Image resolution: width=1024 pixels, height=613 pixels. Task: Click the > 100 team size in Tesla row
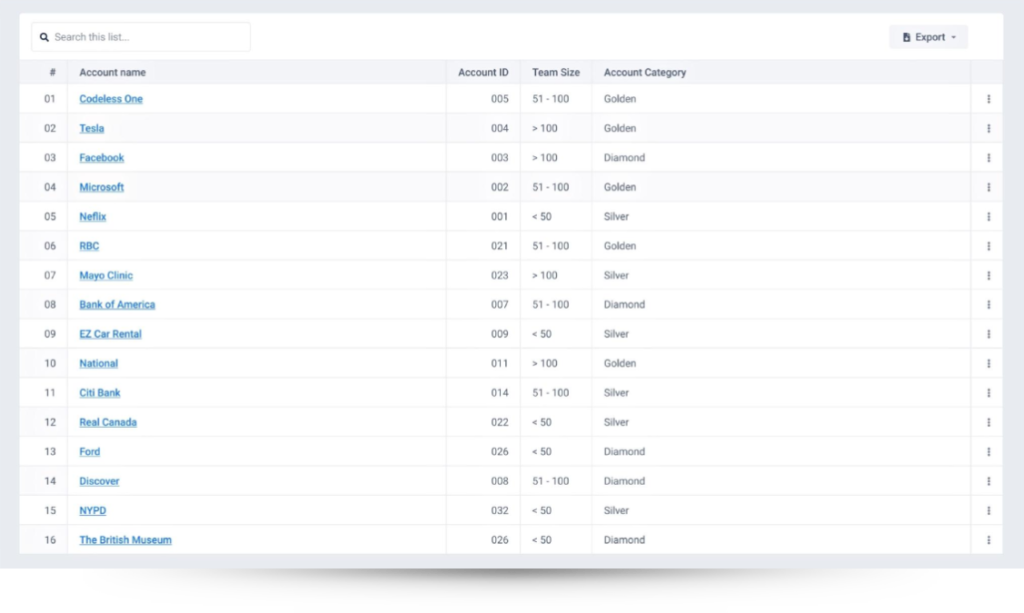545,129
